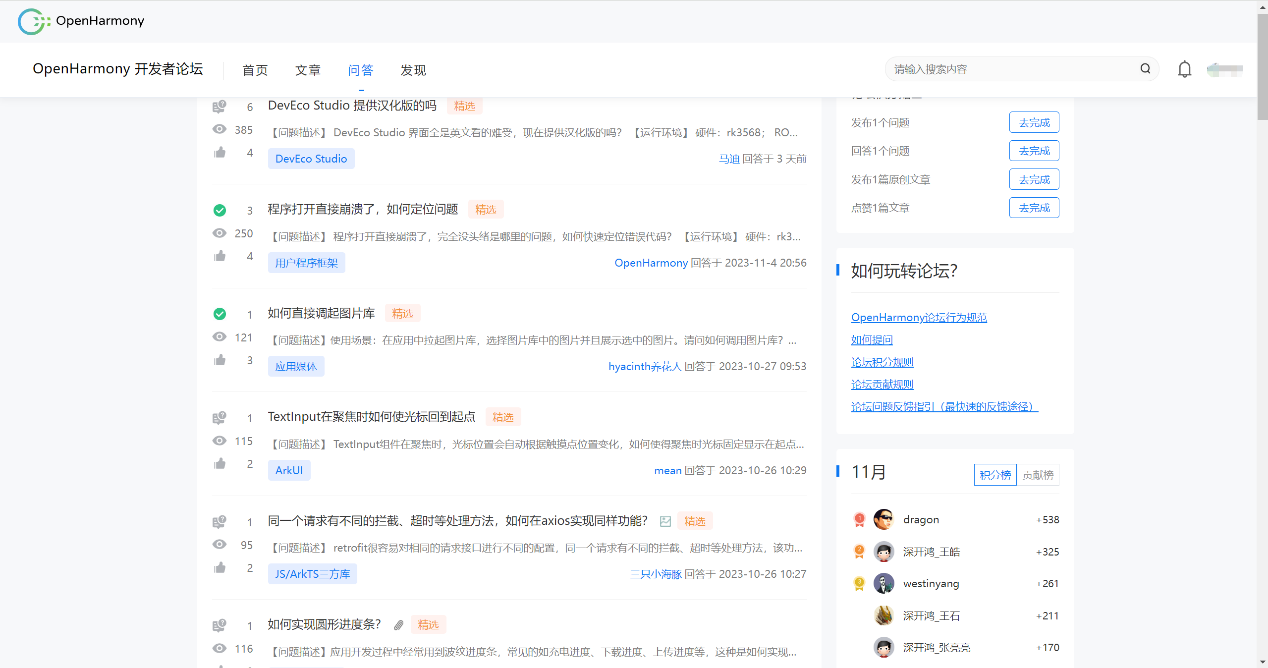This screenshot has height=668, width=1268.
Task: Click reply-count icon of 如何实现圆形进度条 question
Action: (219, 626)
